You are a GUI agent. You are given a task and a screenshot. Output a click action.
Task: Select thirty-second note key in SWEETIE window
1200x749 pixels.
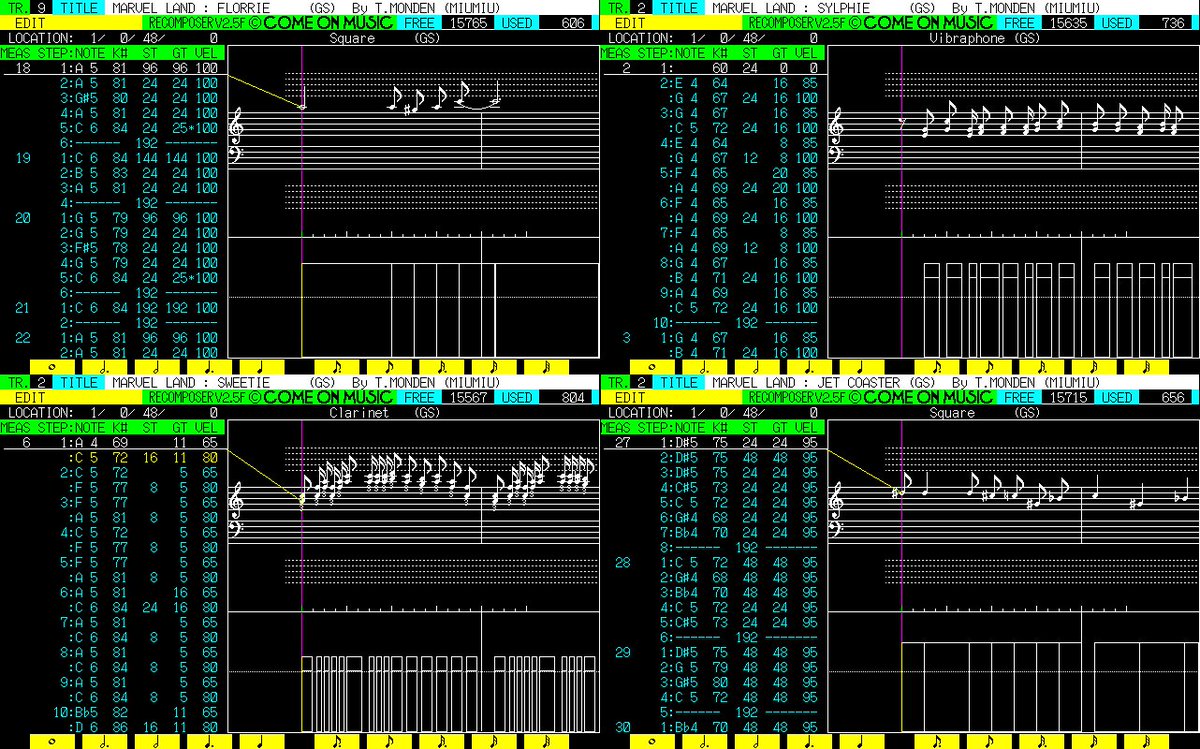point(545,741)
